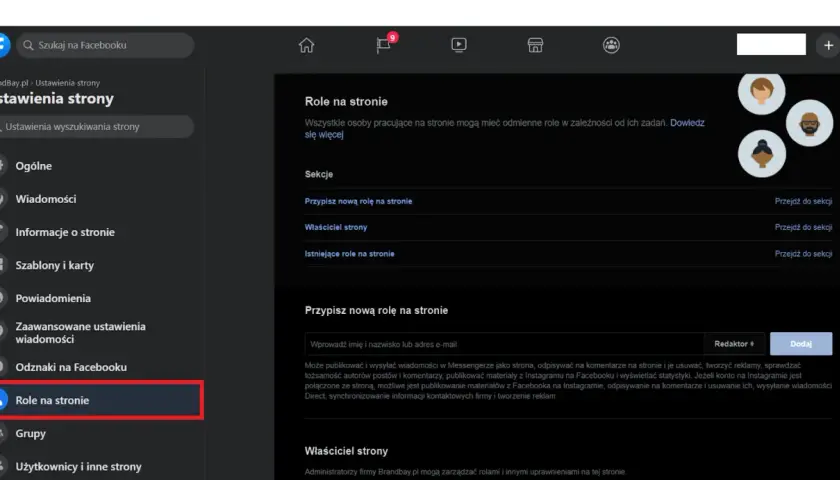Open Pages flag icon with 9 notifications
This screenshot has width=840, height=480.
click(x=384, y=44)
